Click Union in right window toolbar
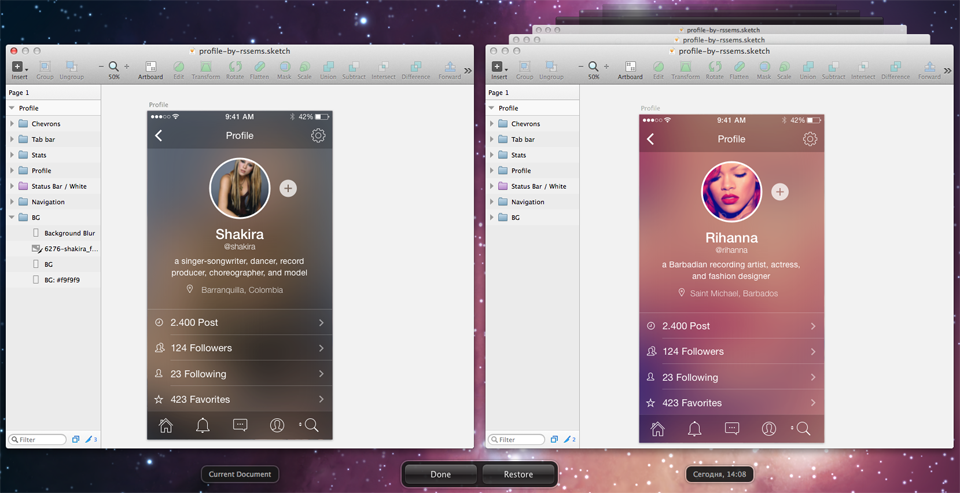 [808, 70]
